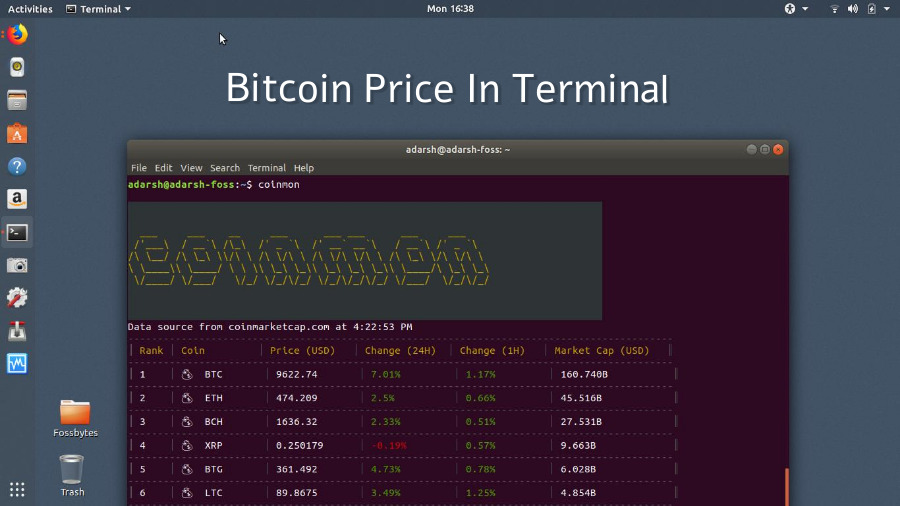900x506 pixels.
Task: Open the Help menu
Action: (x=304, y=168)
